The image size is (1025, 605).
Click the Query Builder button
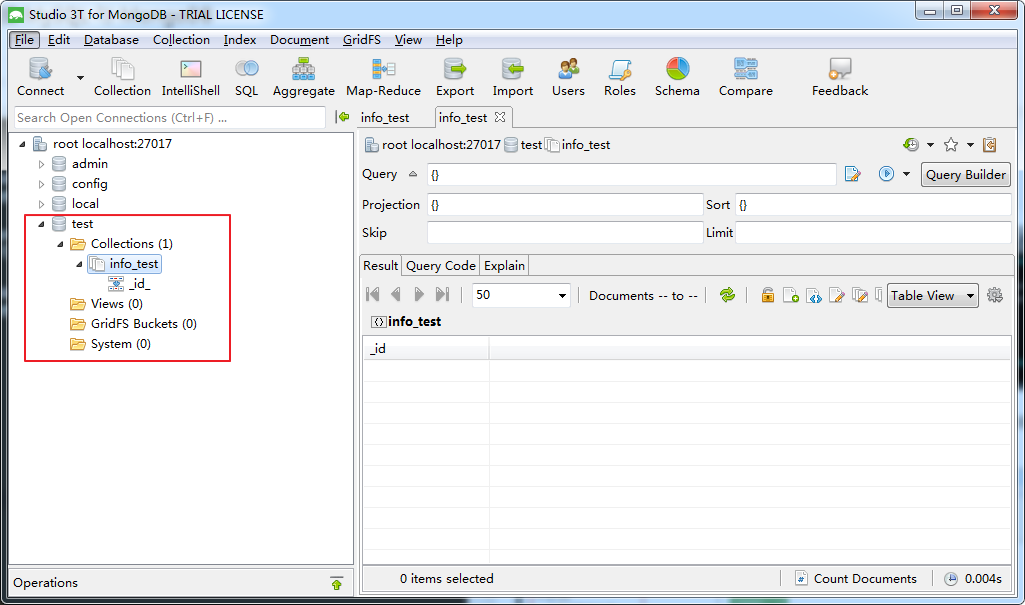coord(966,174)
